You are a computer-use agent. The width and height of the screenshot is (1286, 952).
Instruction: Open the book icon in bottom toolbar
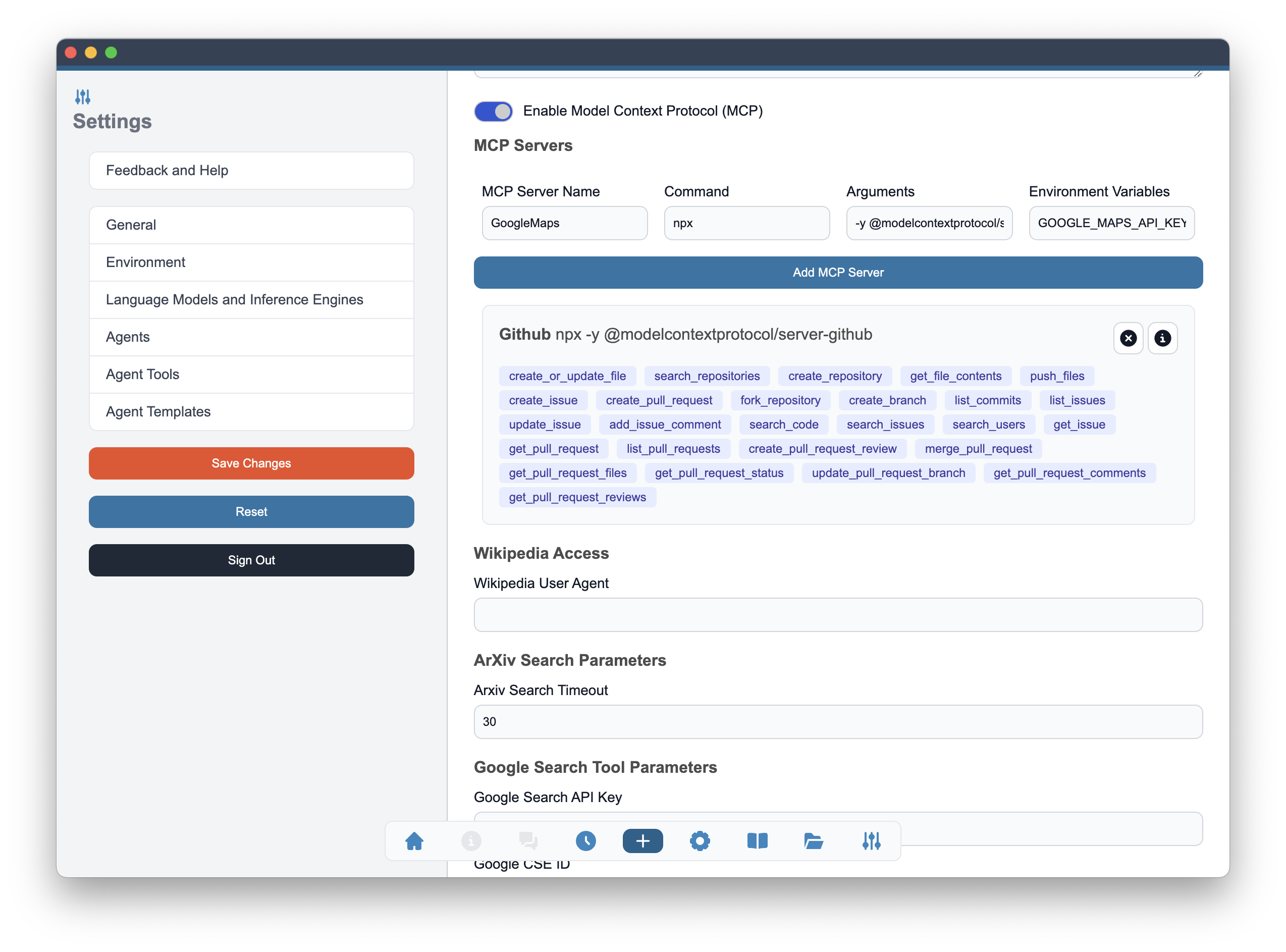tap(757, 841)
